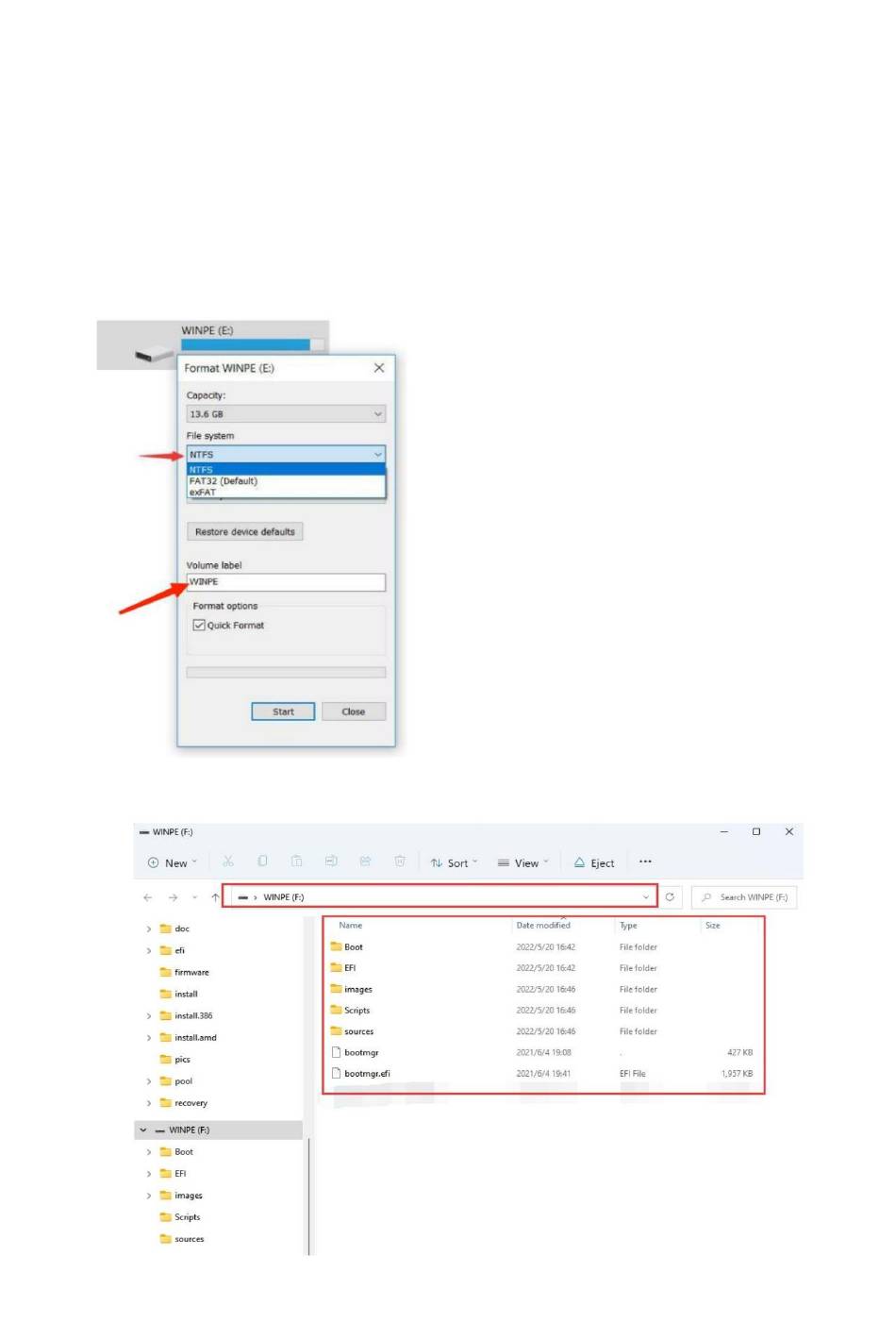896x1339 pixels.
Task: Click Restore device defaults button
Action: (x=245, y=532)
